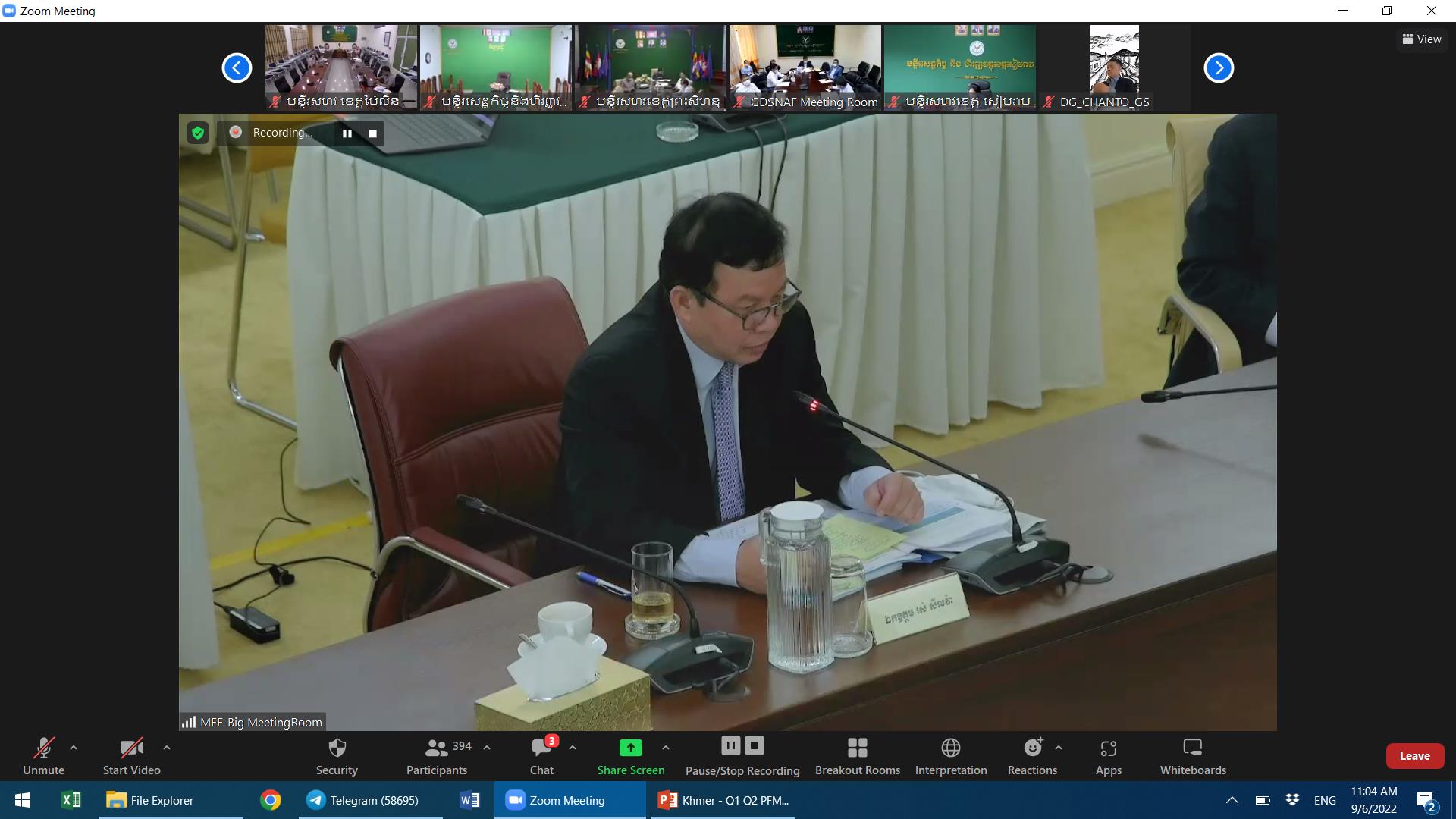The width and height of the screenshot is (1456, 819).
Task: Click the red Leave button
Action: click(x=1414, y=756)
